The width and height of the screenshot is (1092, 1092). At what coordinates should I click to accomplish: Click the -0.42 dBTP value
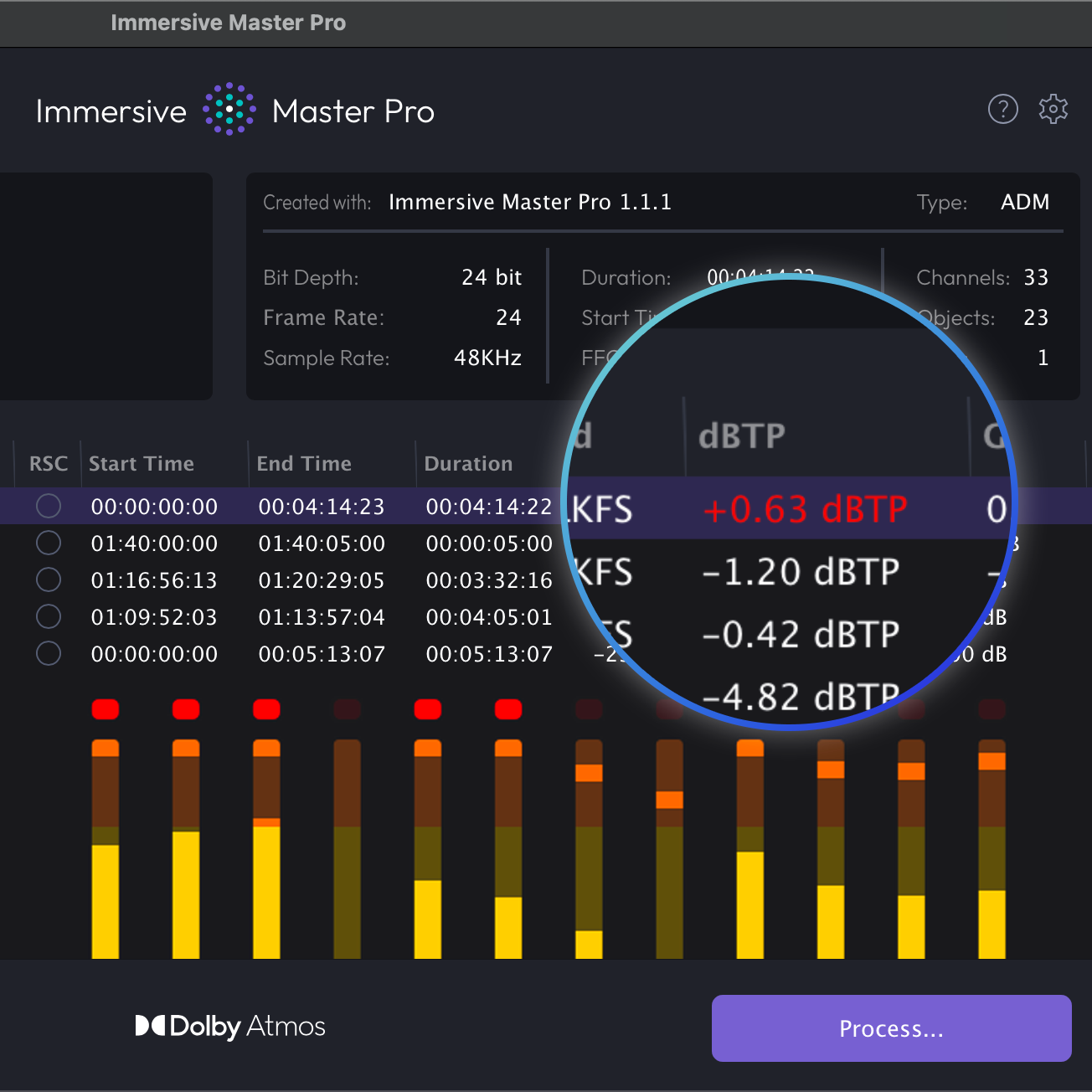[801, 635]
